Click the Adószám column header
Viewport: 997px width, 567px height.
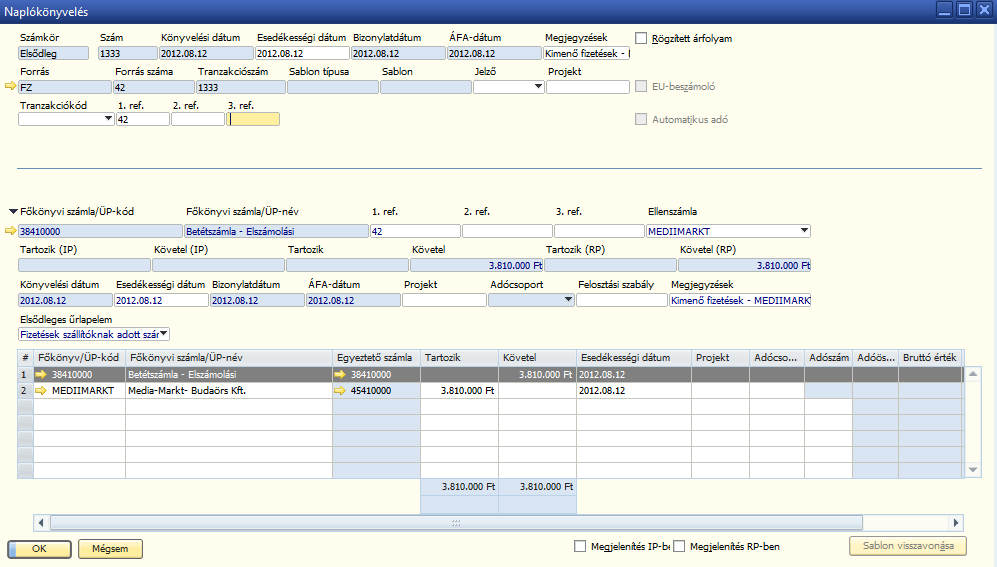pos(829,357)
